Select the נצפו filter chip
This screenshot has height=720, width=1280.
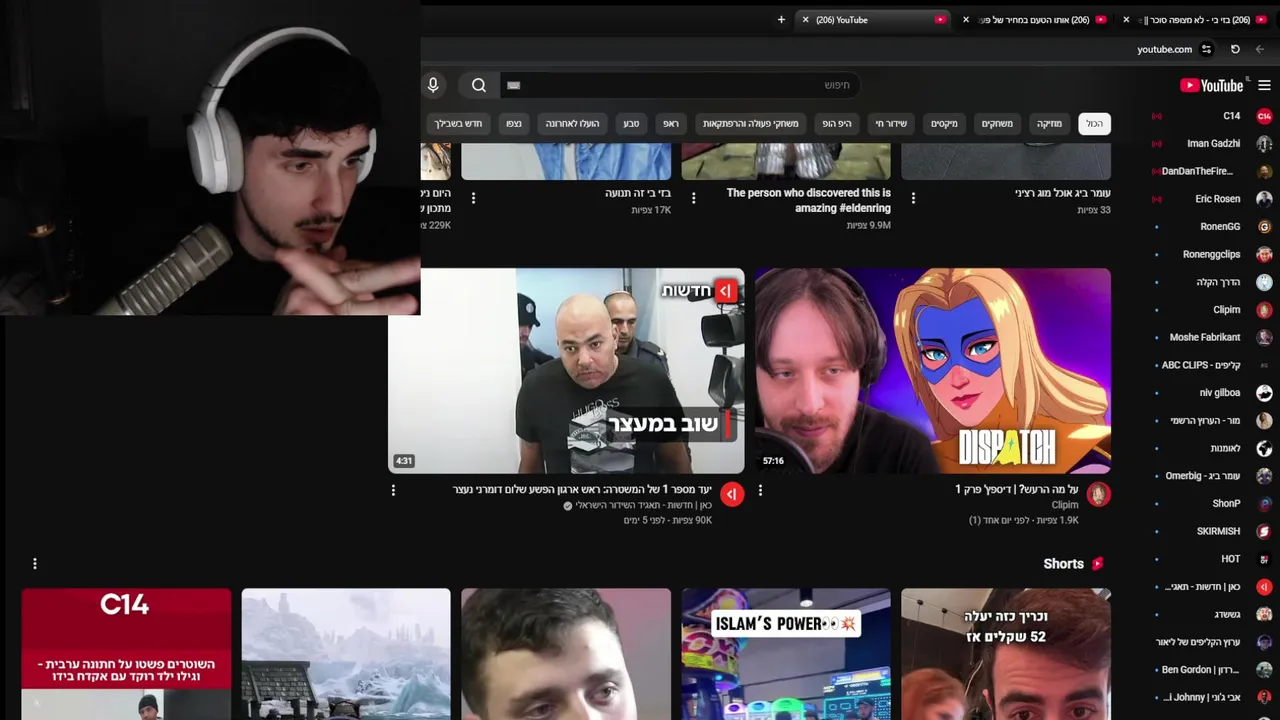(513, 124)
